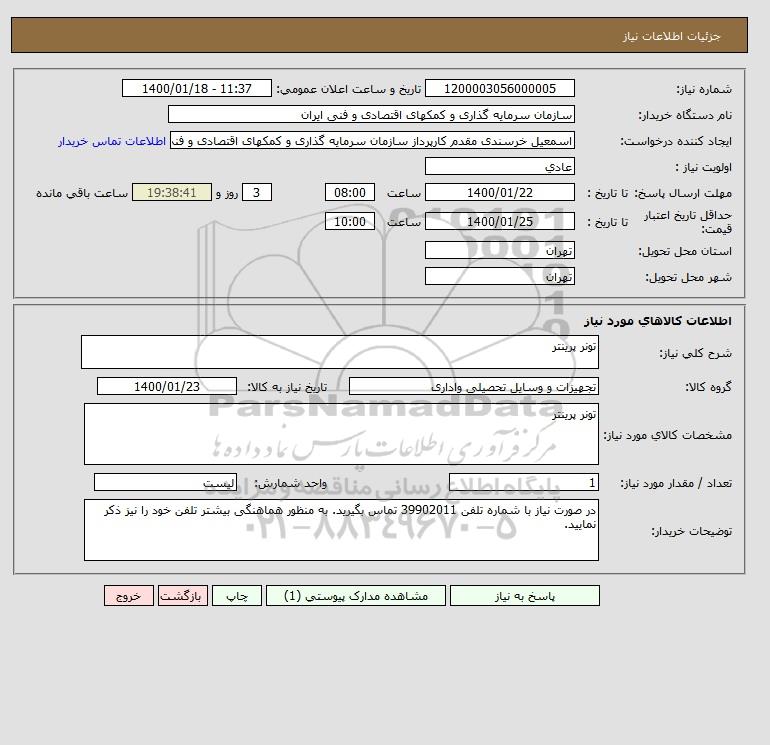This screenshot has width=770, height=745.
Task: Open مشاهده مدارک پیوستی (1) attachments
Action: pyautogui.click(x=356, y=595)
